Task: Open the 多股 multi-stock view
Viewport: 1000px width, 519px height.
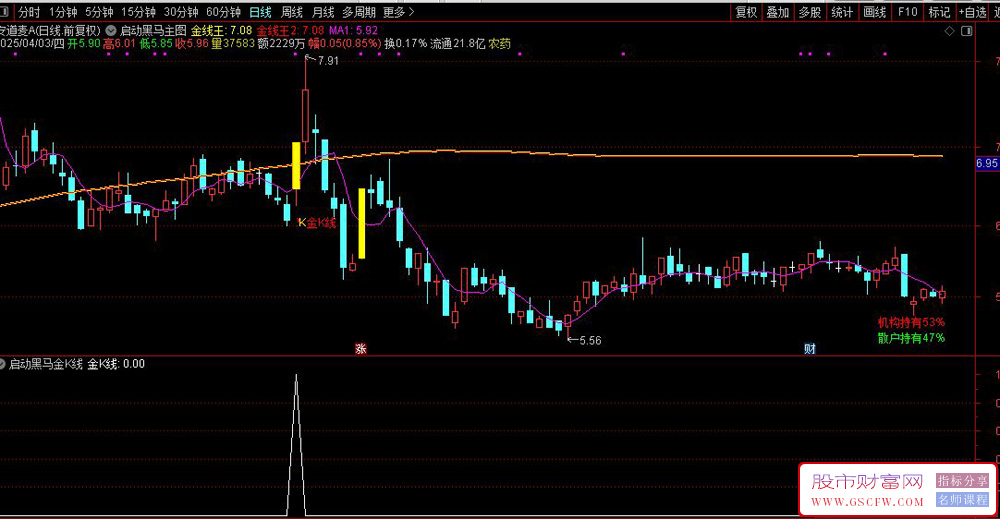Action: pos(810,12)
